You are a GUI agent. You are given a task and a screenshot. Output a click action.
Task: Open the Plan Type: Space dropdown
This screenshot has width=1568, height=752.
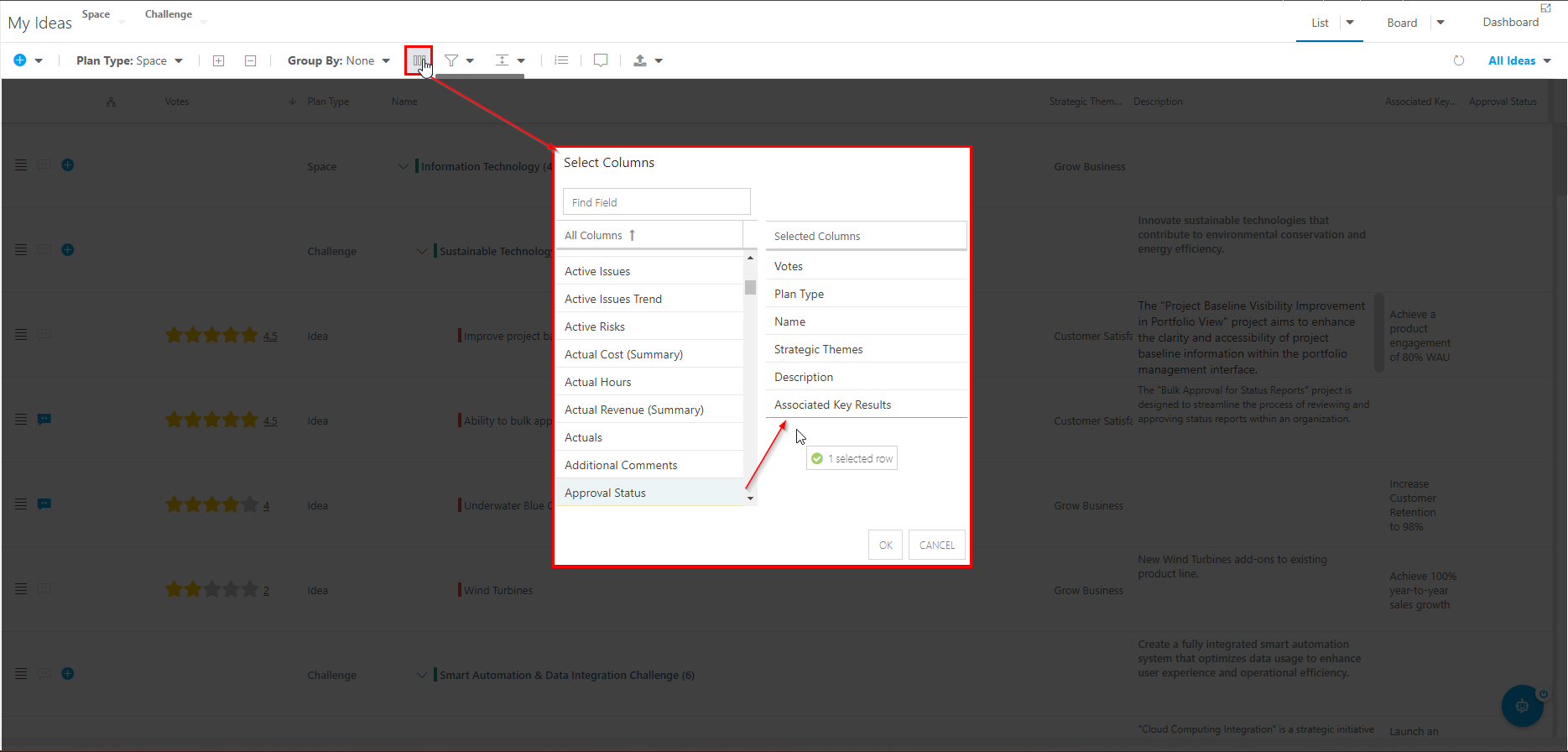[x=129, y=60]
